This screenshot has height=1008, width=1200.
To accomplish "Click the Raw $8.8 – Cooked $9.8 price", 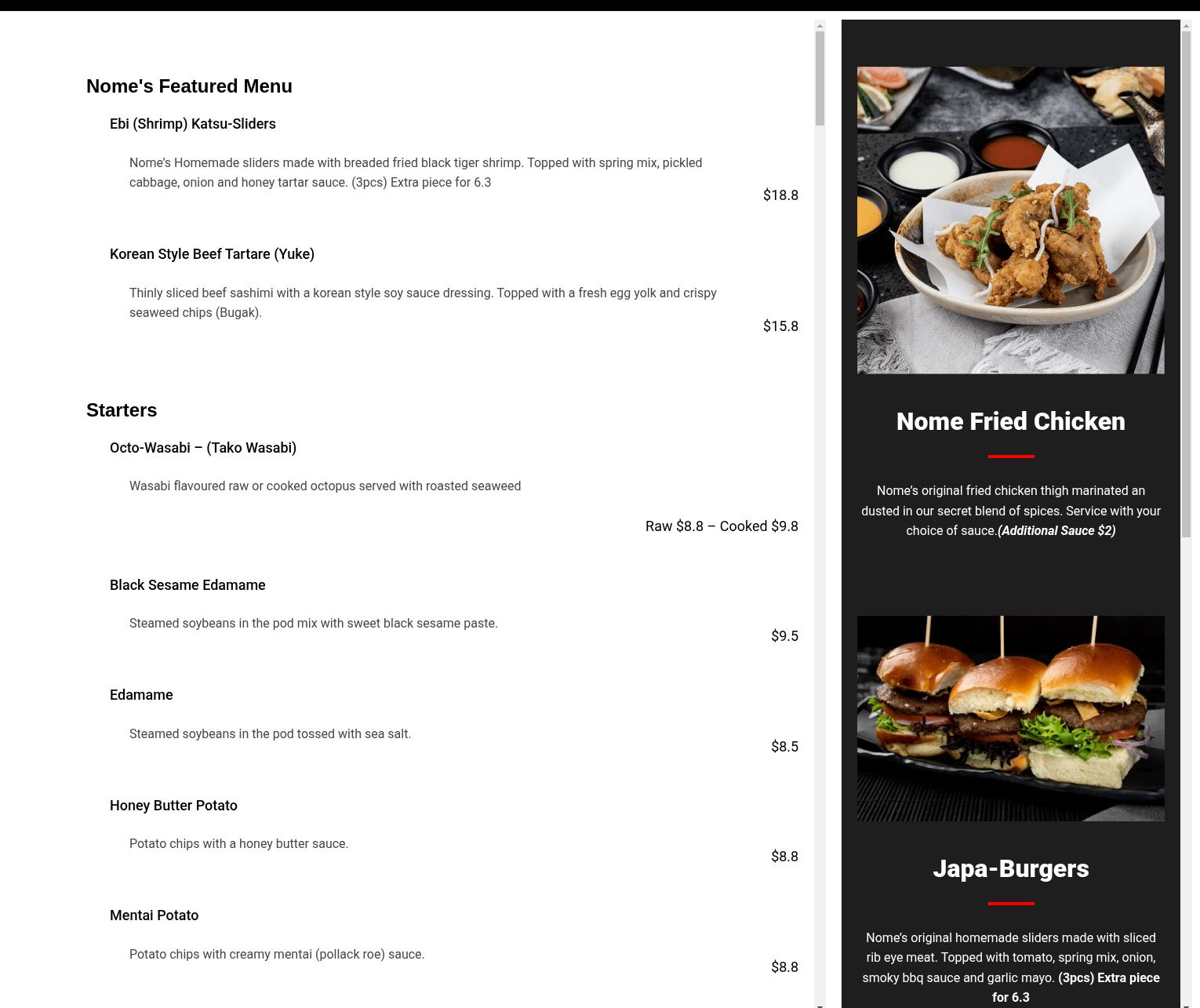I will click(722, 526).
